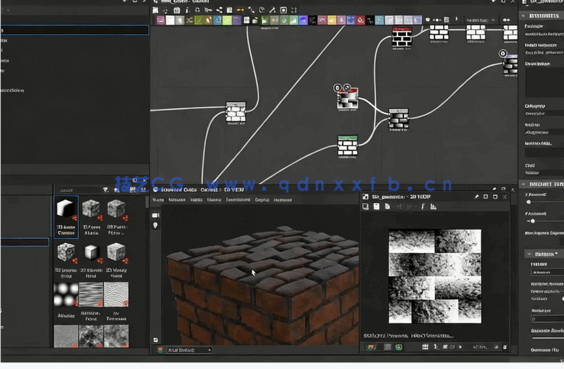Open the Renderer menu in the 3D view
This screenshot has height=369, width=564.
click(x=282, y=200)
